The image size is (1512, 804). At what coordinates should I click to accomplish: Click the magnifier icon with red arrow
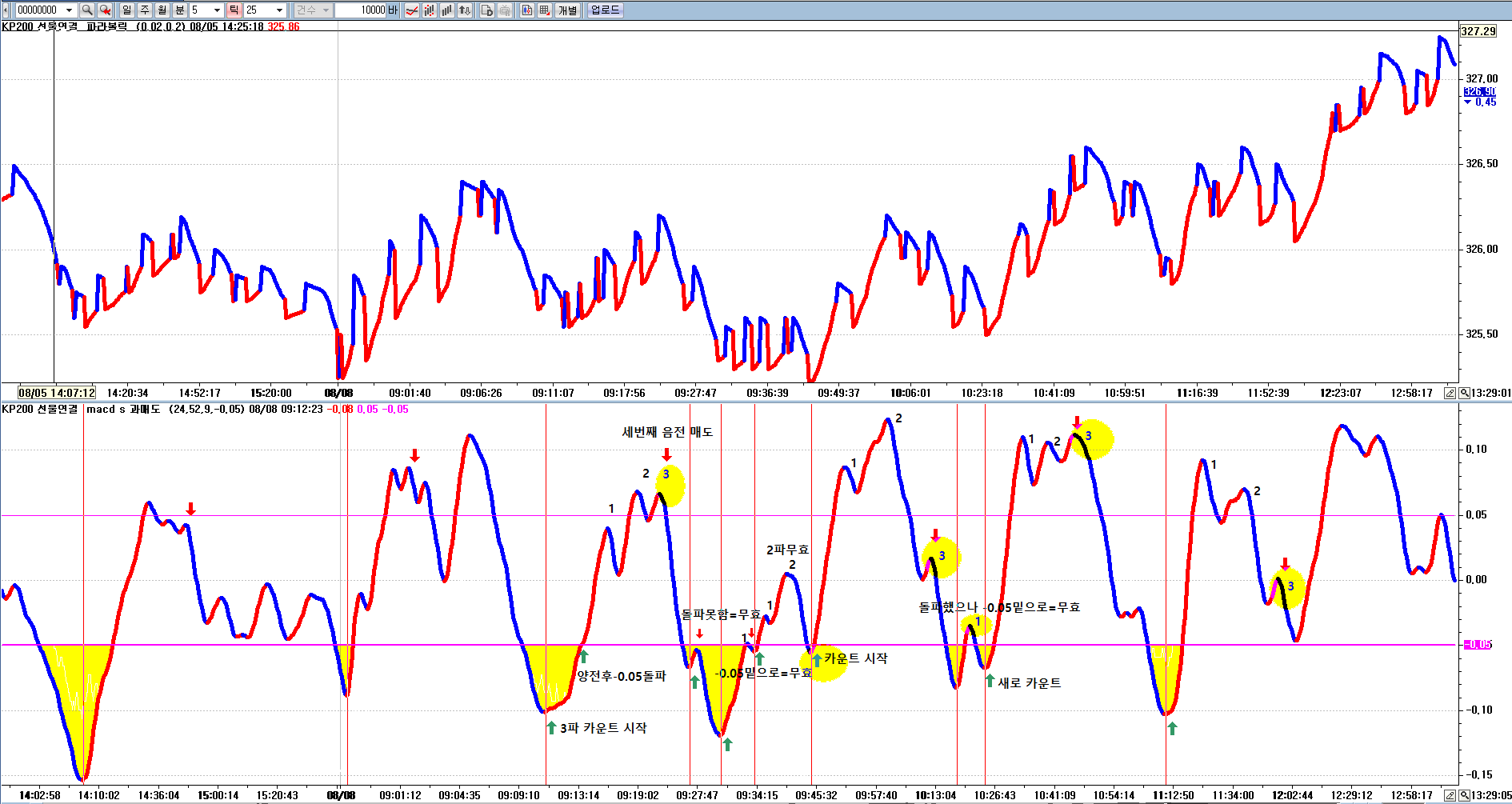[105, 10]
